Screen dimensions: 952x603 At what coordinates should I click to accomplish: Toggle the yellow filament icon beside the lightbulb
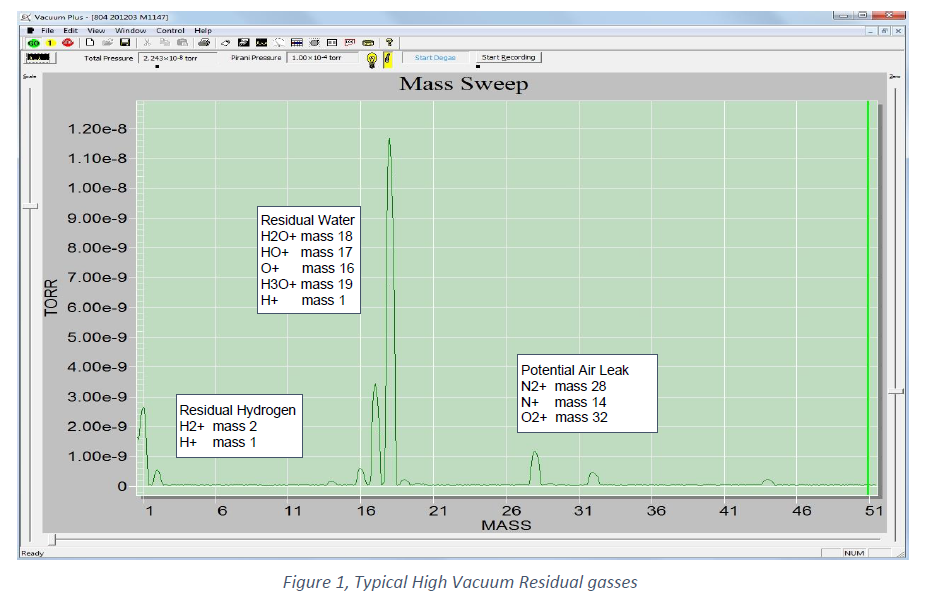(x=387, y=59)
